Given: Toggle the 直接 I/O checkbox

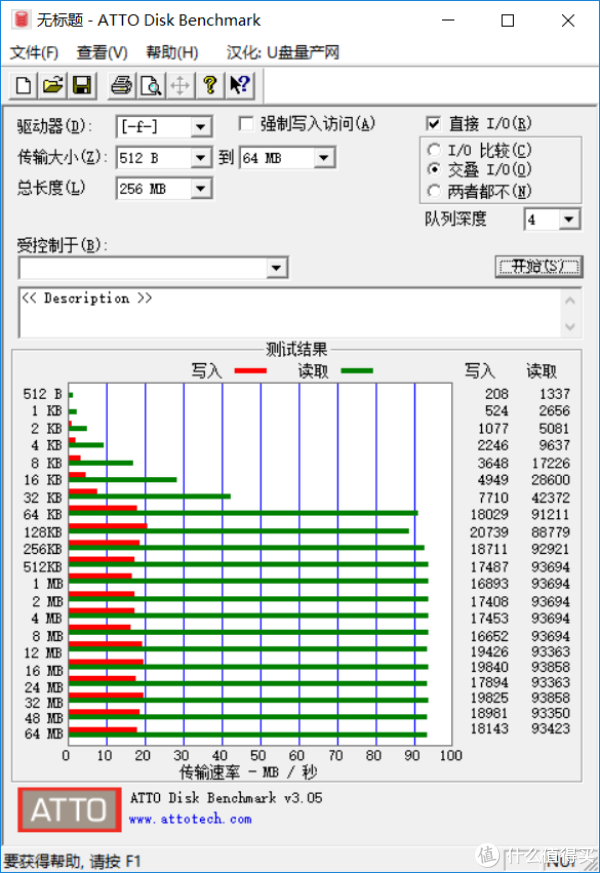Looking at the screenshot, I should tap(433, 124).
